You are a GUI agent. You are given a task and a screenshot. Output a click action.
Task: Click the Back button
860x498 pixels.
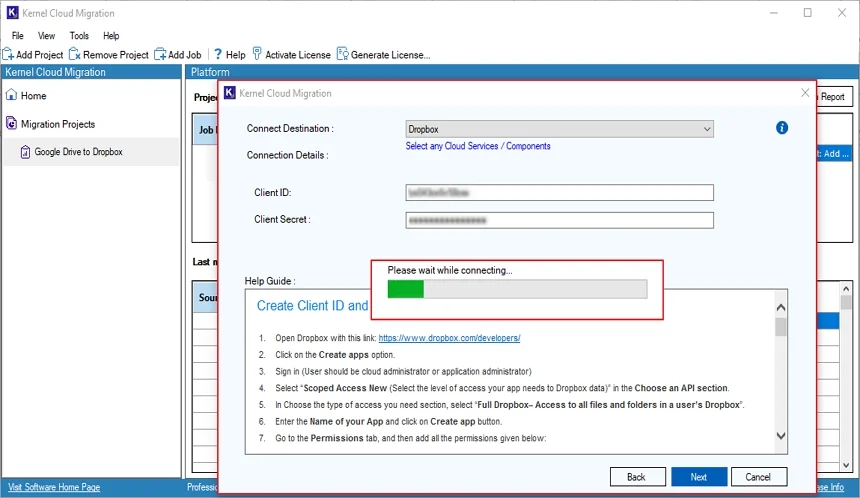(637, 477)
